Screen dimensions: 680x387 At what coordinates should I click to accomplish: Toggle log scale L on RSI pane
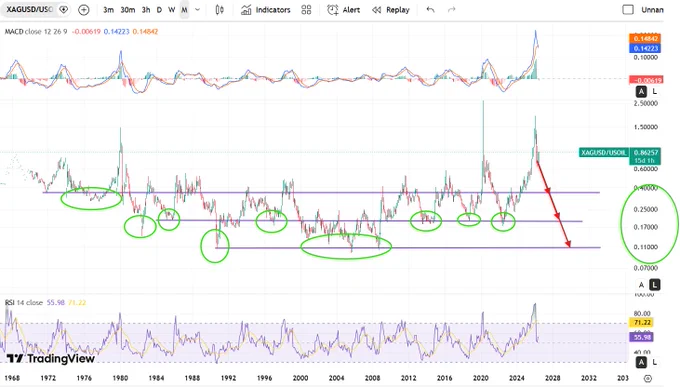tap(654, 362)
